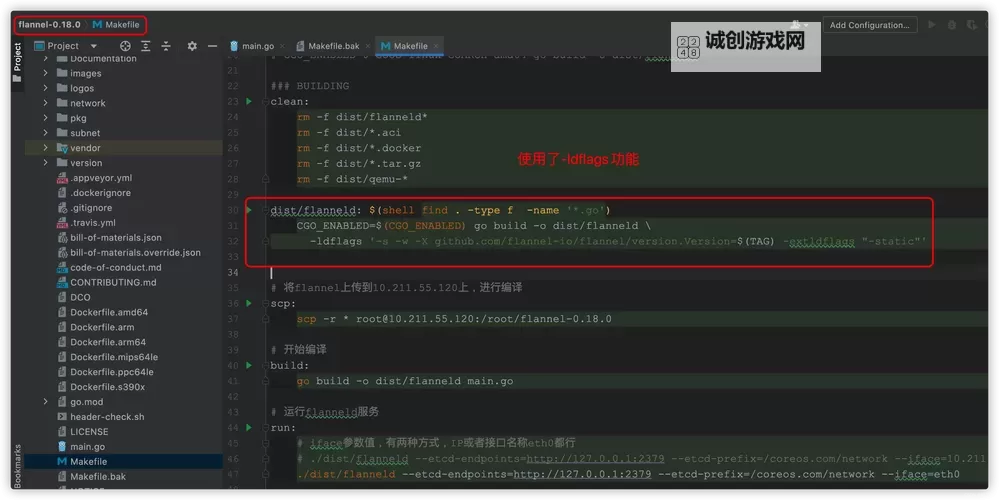This screenshot has width=999, height=500.
Task: Select Dockerfile.amd64 in the project tree
Action: point(109,312)
